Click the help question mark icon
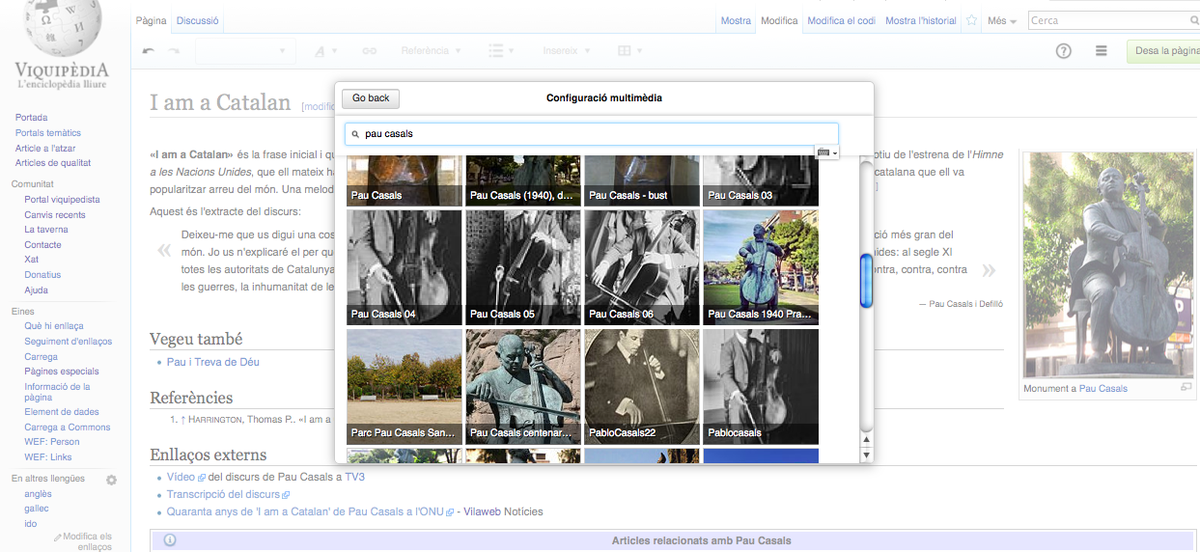 (x=1064, y=51)
